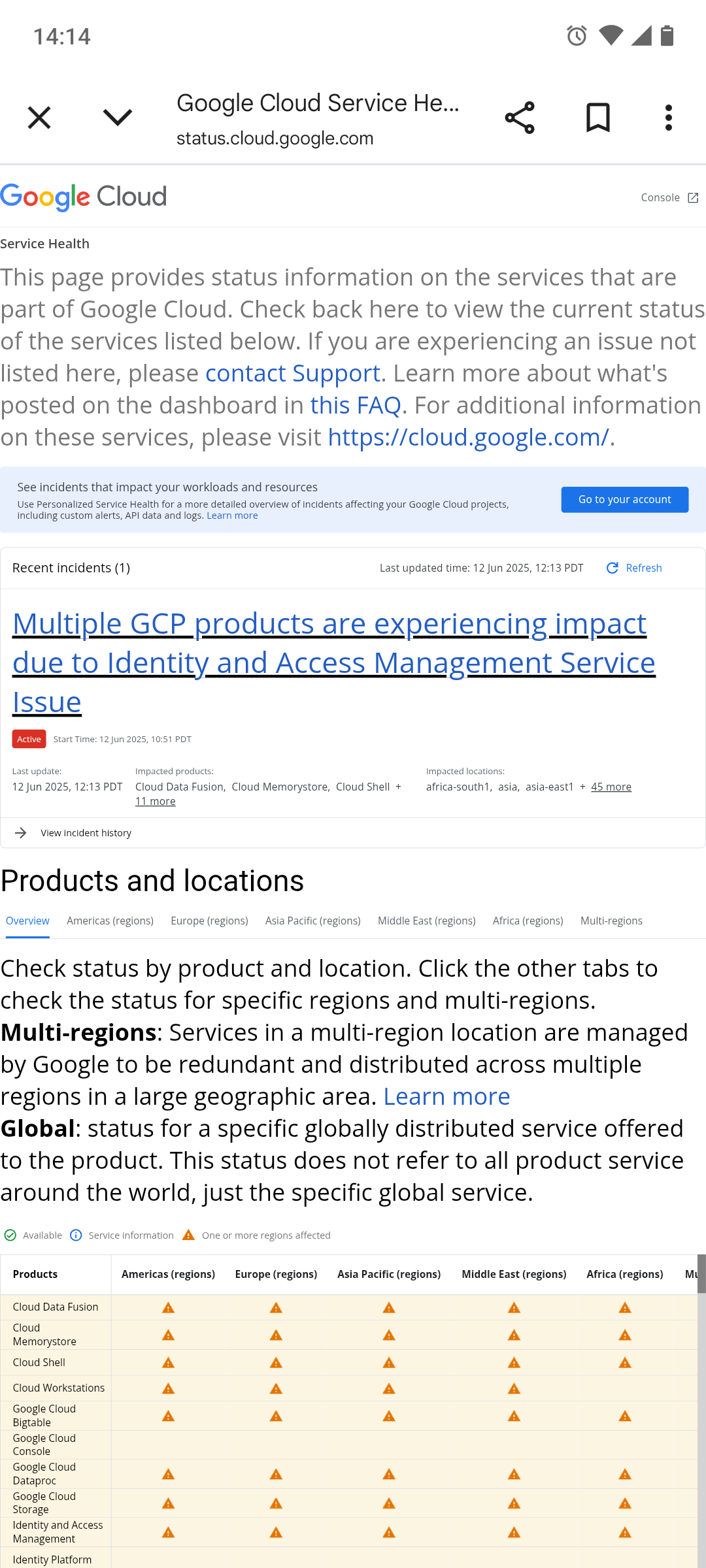Tap Go to your account button
This screenshot has width=706, height=1568.
click(625, 500)
